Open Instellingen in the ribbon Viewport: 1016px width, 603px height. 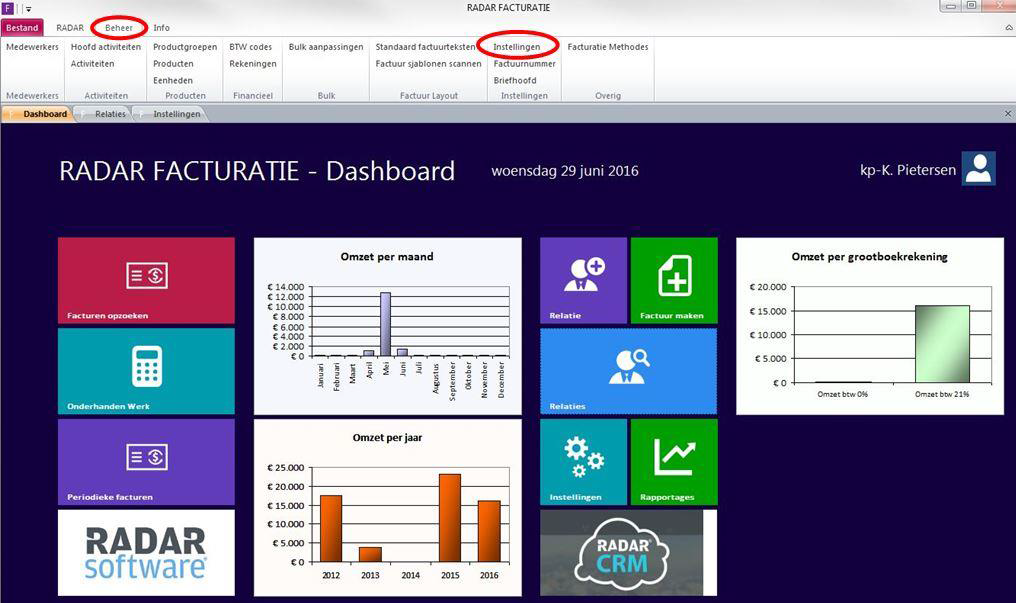click(516, 47)
